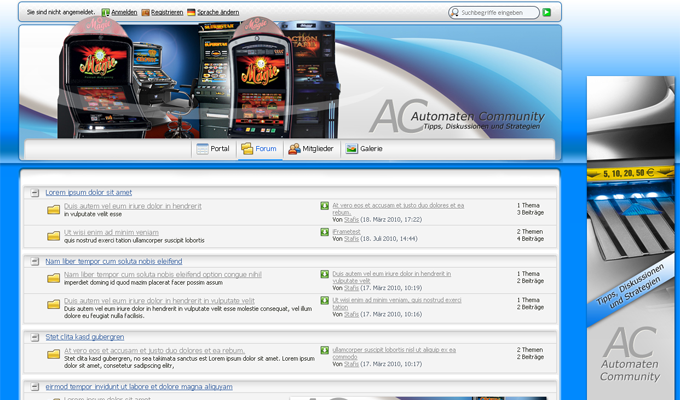
Task: Open the Portal tab
Action: point(213,149)
